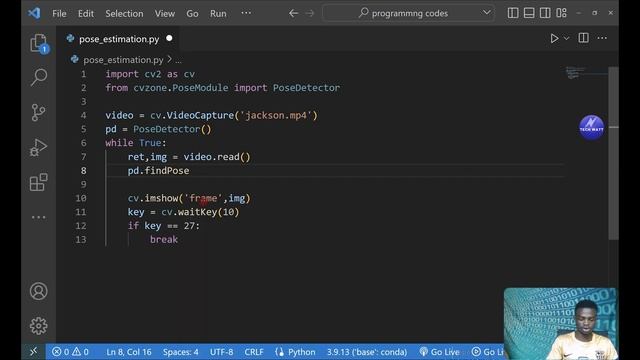Image resolution: width=640 pixels, height=360 pixels.
Task: Open the Selection menu
Action: [124, 13]
